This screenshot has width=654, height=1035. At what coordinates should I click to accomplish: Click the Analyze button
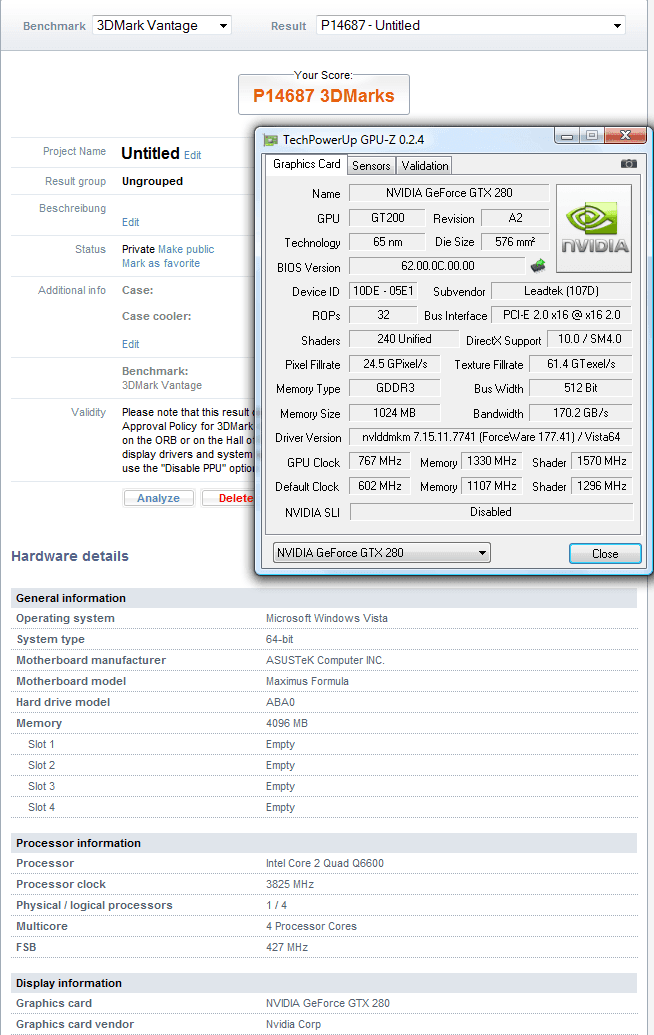pyautogui.click(x=158, y=498)
